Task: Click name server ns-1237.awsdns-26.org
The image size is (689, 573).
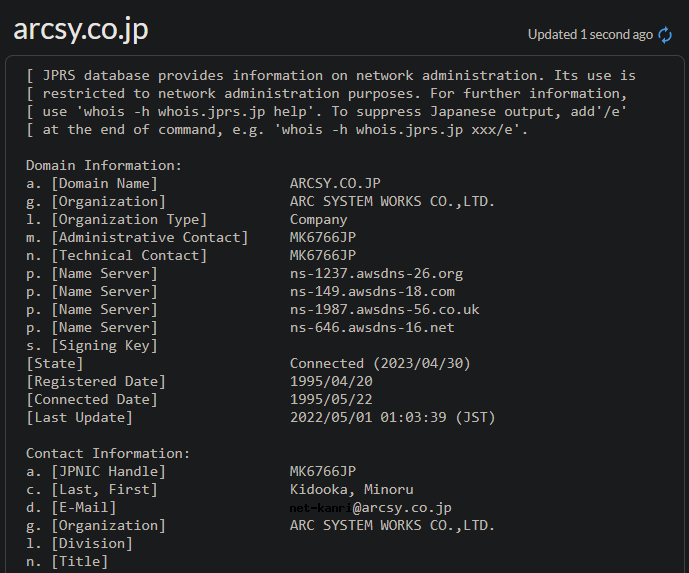Action: point(376,273)
